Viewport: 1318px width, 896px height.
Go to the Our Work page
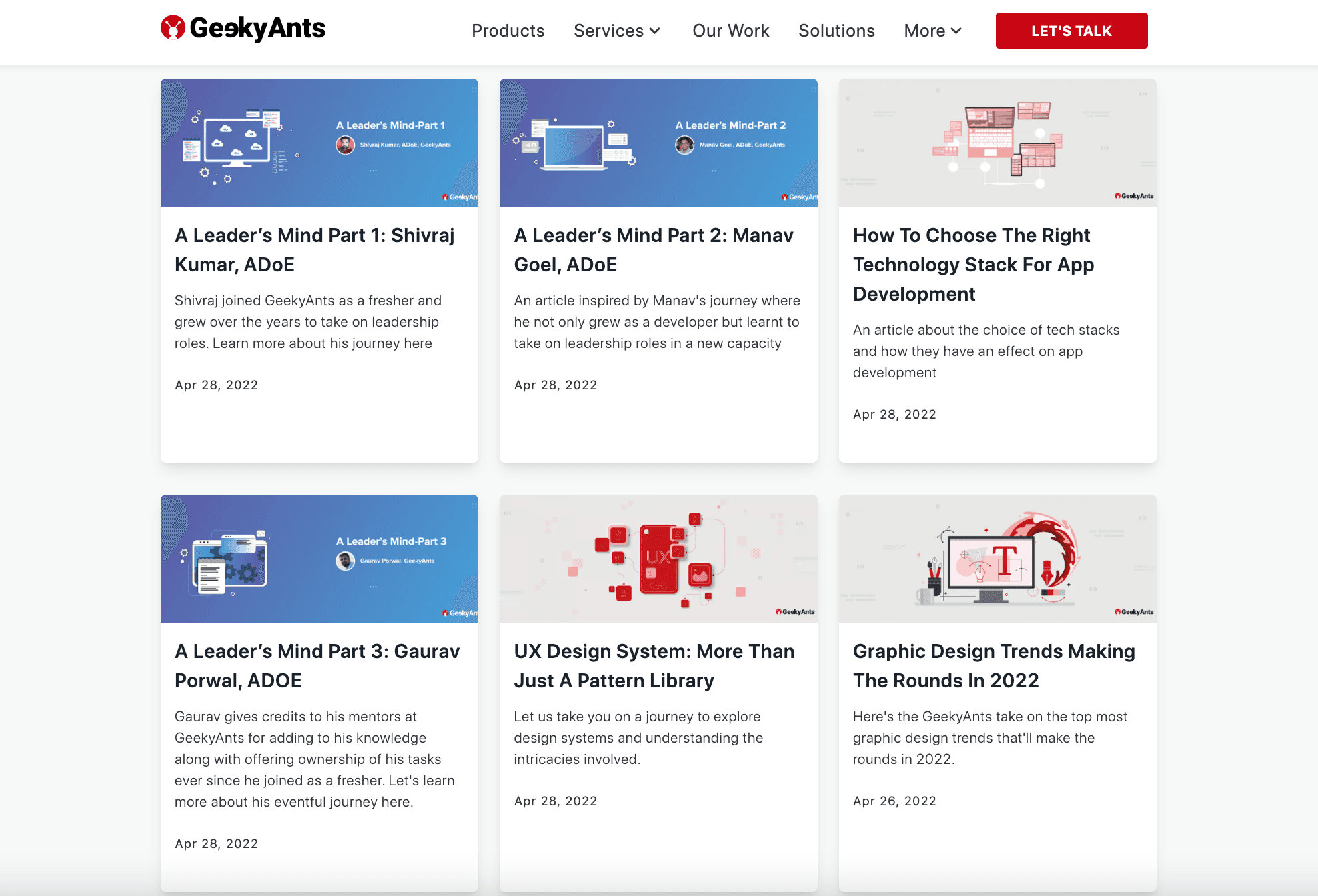730,31
